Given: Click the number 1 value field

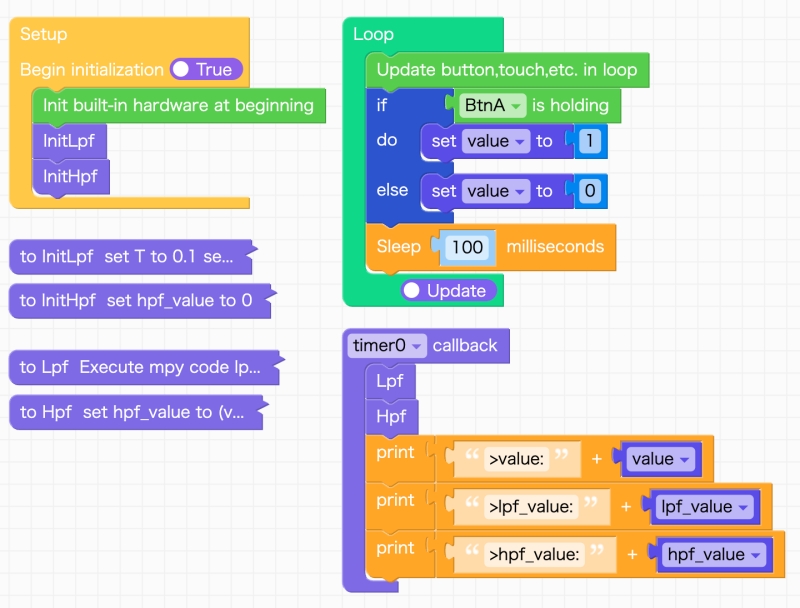Looking at the screenshot, I should 590,141.
